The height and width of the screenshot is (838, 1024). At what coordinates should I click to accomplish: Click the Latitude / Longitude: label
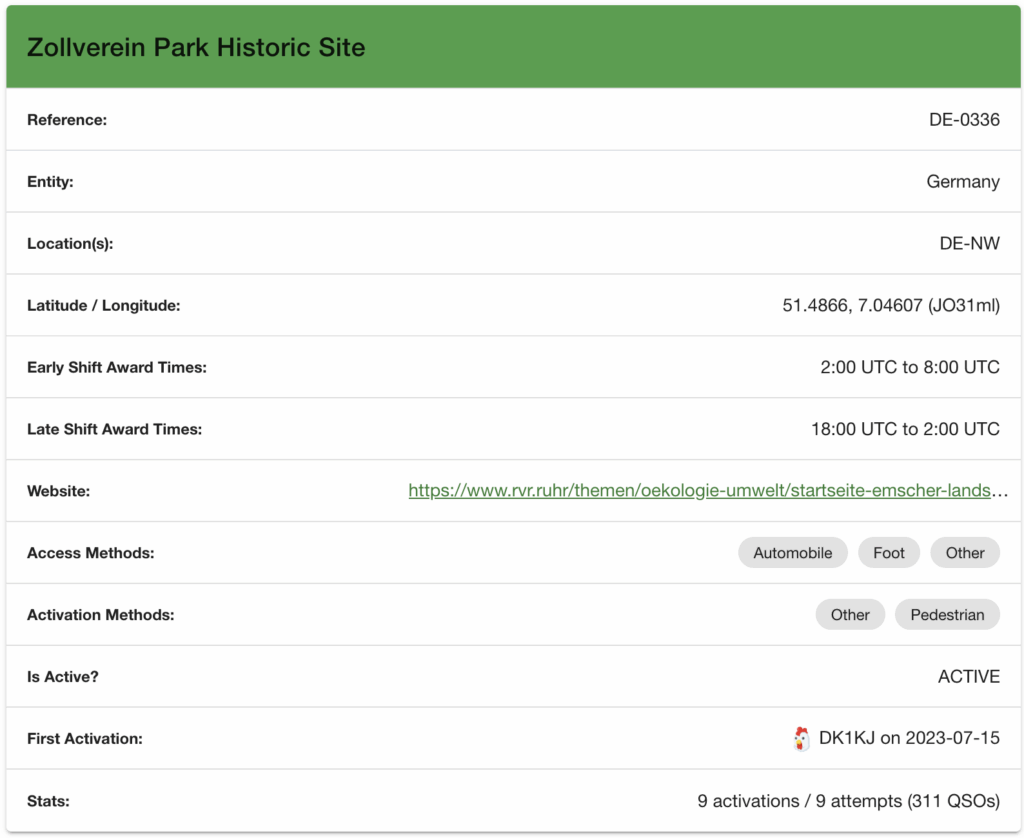103,305
